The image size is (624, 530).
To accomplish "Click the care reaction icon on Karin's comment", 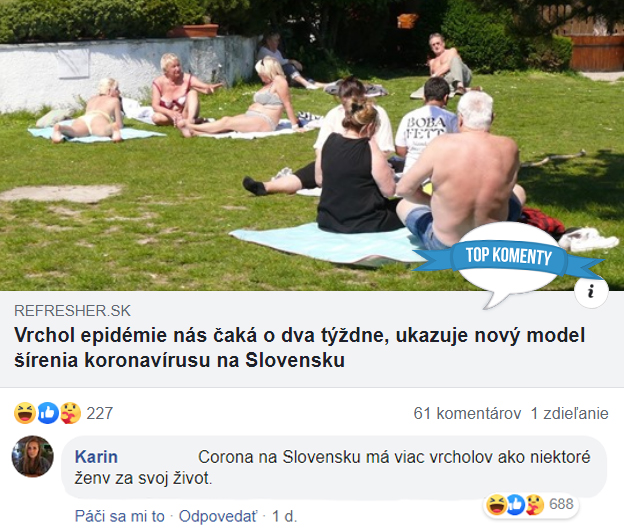I will pos(534,505).
